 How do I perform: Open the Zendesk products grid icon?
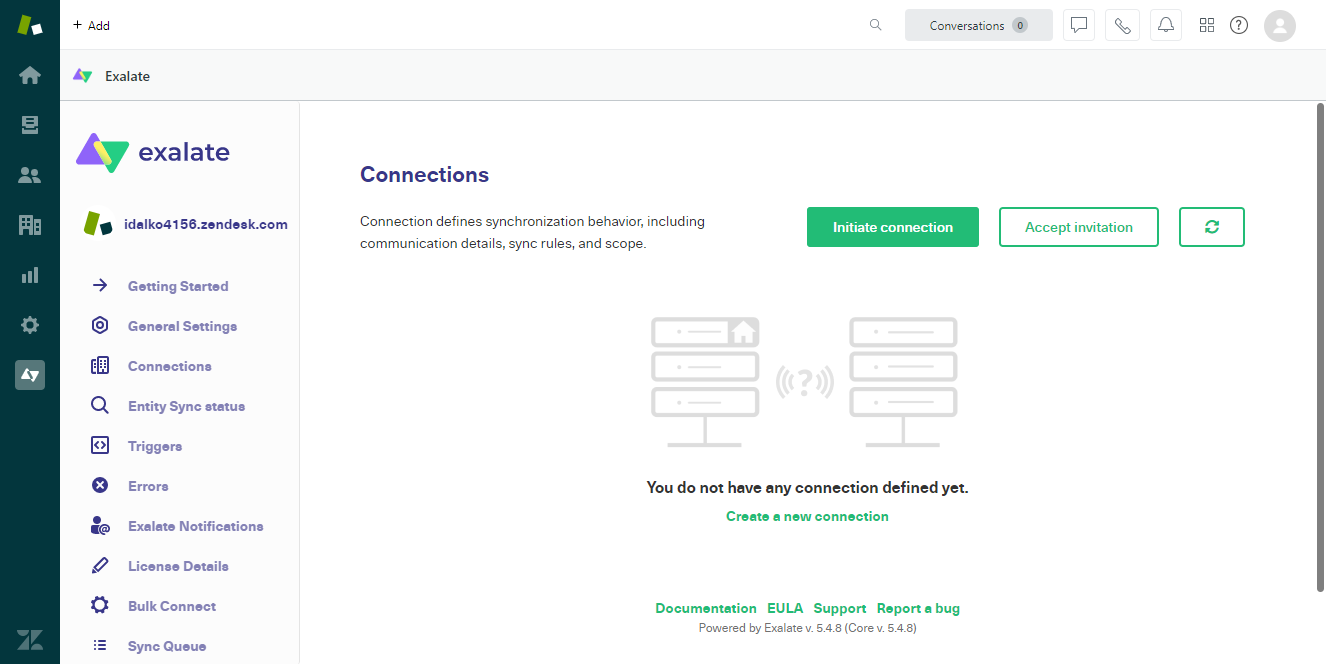click(x=1207, y=25)
